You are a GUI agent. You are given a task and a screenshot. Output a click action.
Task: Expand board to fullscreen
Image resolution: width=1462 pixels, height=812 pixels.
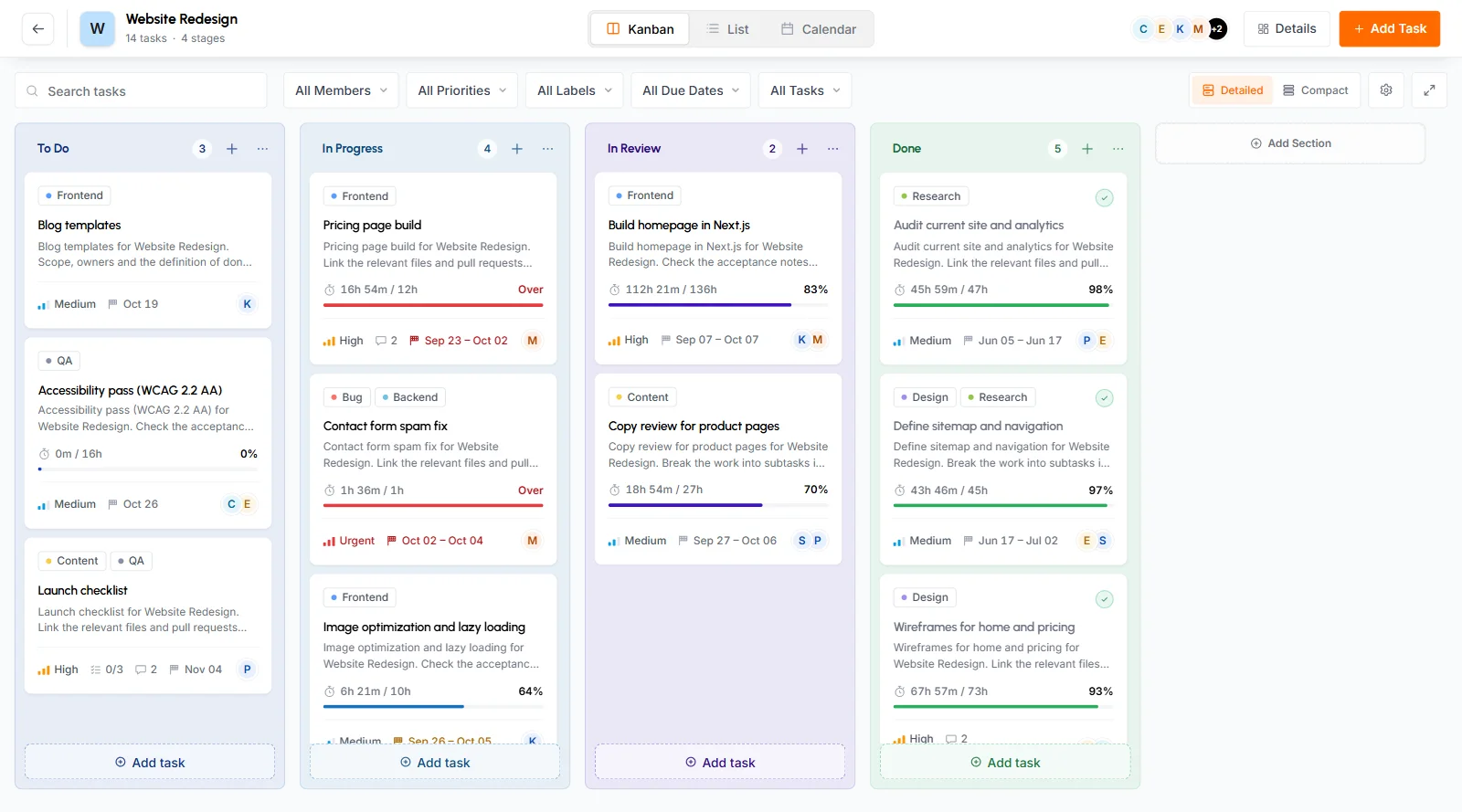(x=1429, y=90)
